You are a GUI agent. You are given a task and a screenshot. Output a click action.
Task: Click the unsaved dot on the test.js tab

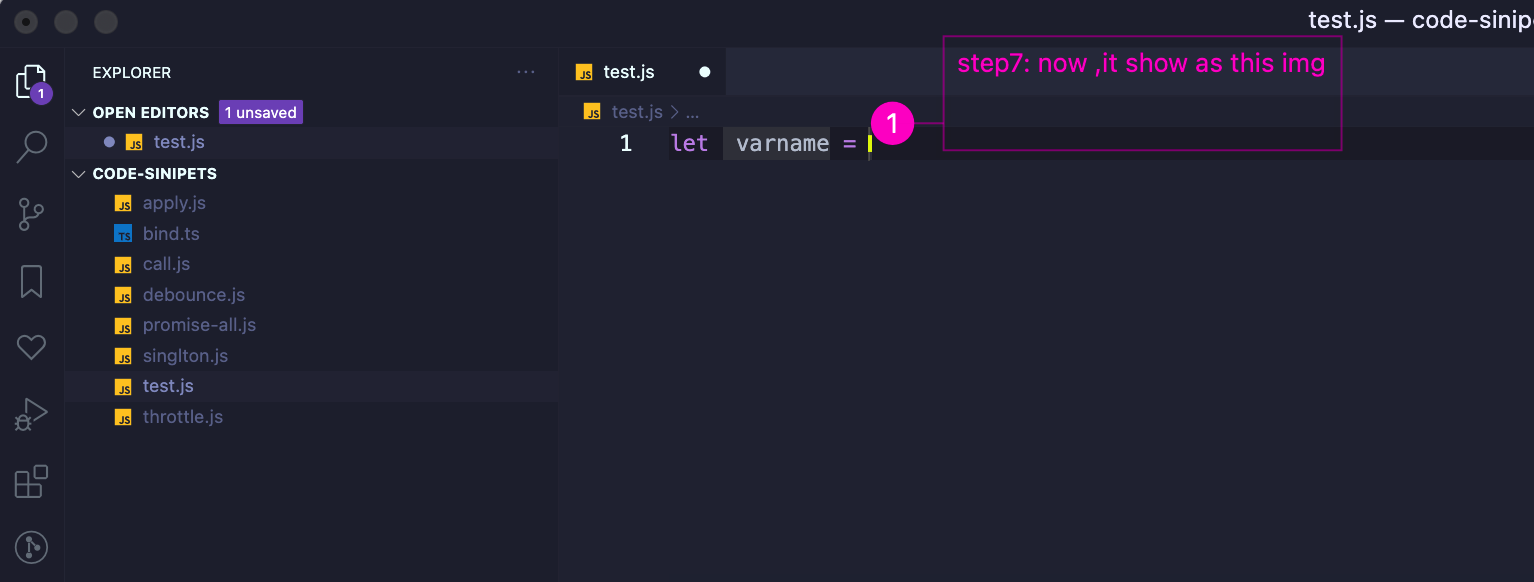tap(704, 71)
